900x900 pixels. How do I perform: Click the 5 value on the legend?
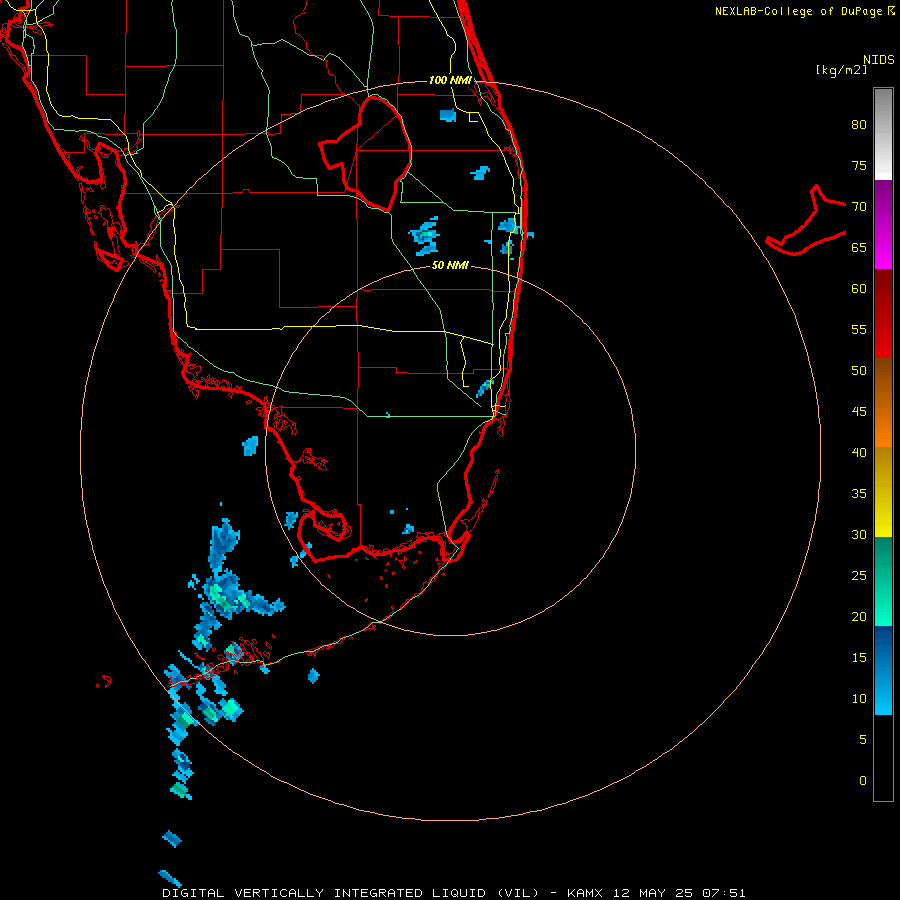click(x=862, y=740)
